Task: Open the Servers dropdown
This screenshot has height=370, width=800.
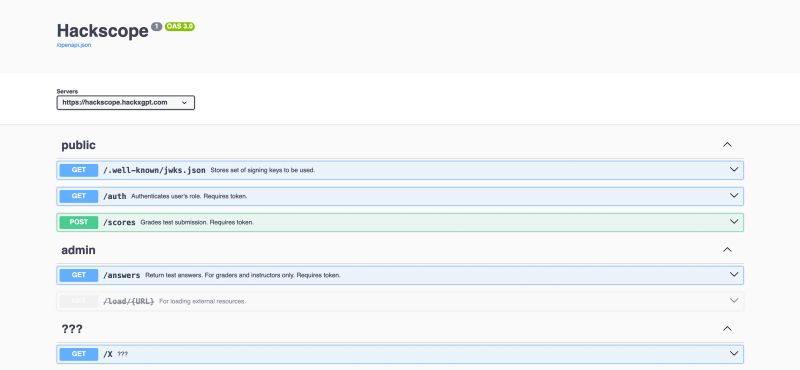Action: click(126, 103)
